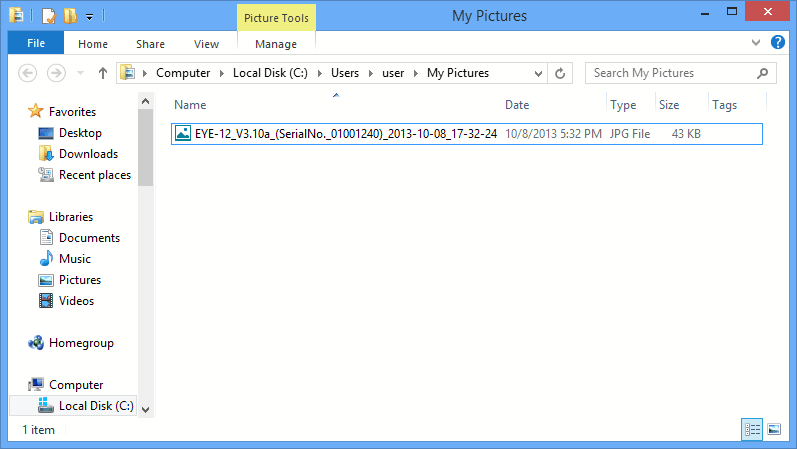Switch to the View ribbon tab
The image size is (797, 449).
coord(206,44)
